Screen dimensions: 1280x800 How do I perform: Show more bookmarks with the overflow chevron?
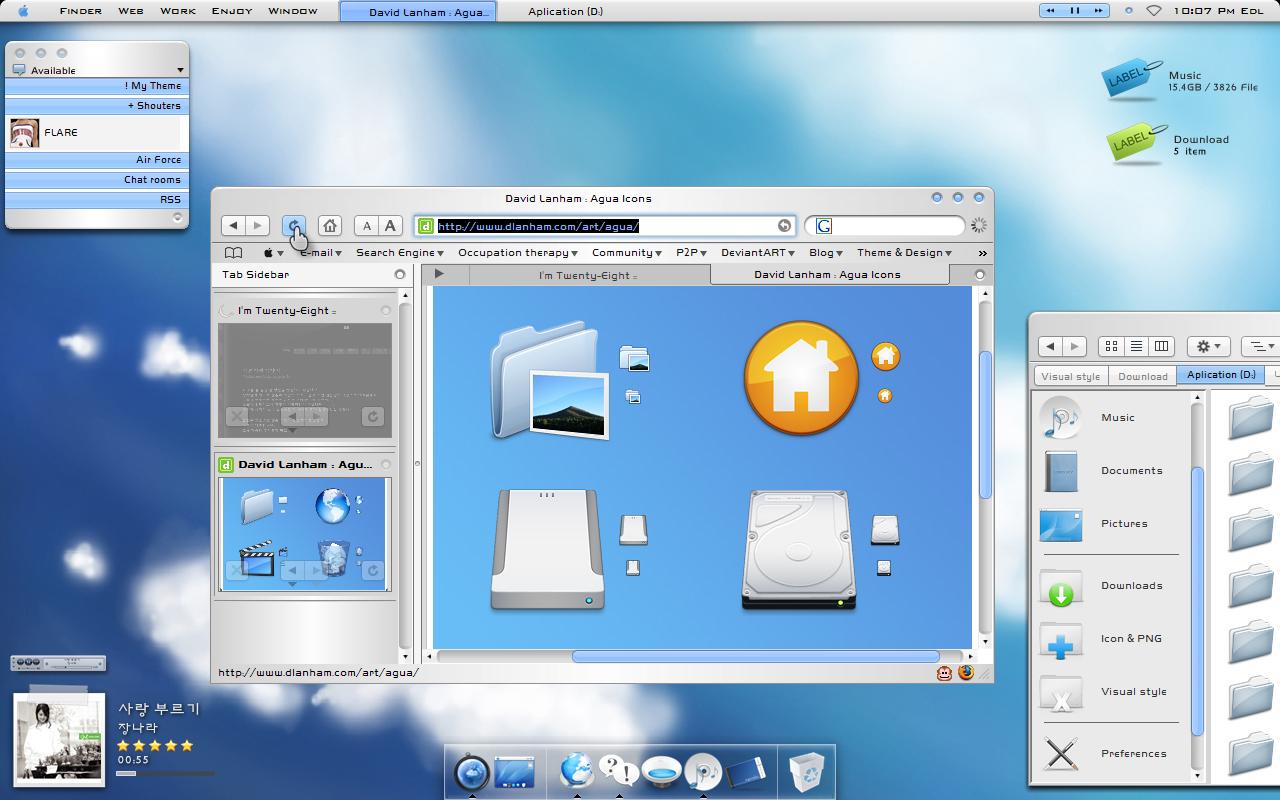(x=983, y=253)
